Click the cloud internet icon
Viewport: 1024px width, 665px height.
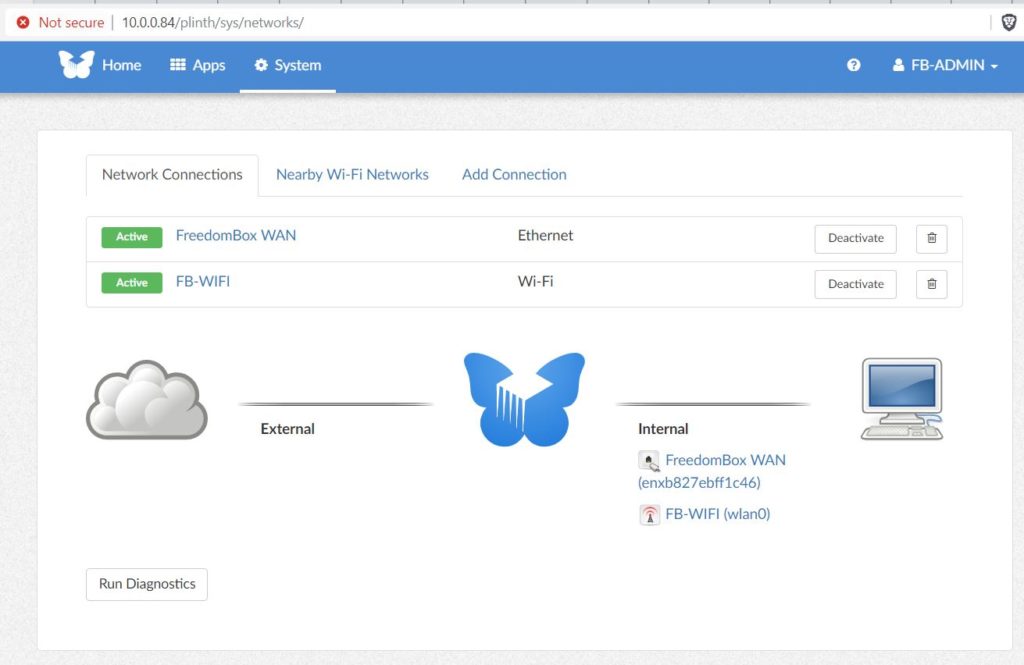(x=147, y=400)
